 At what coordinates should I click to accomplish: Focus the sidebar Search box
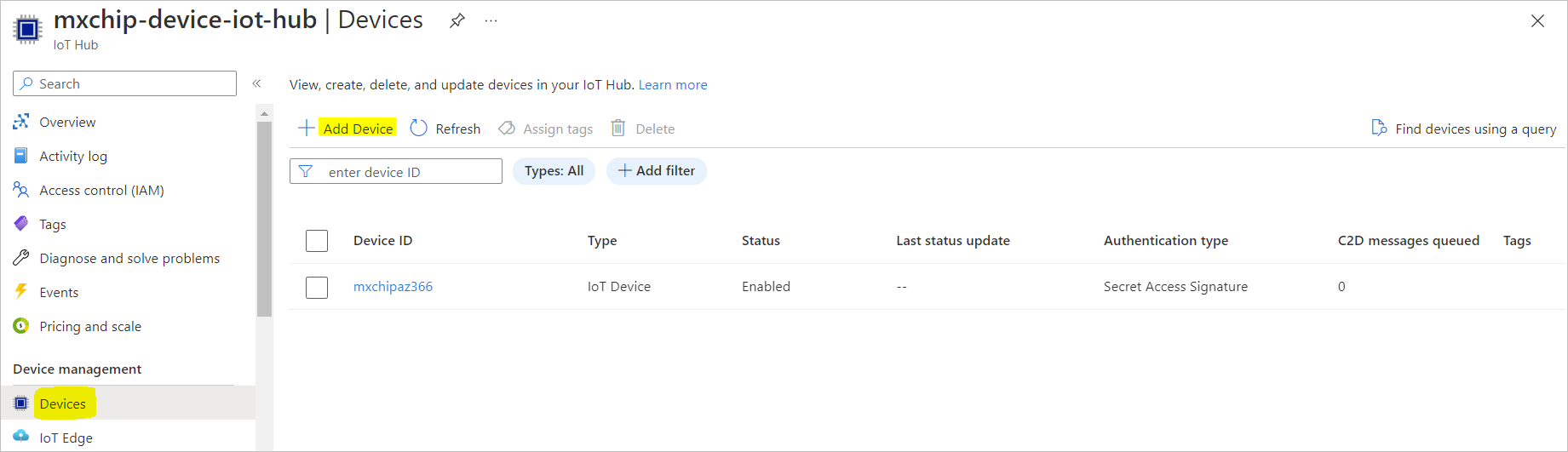(x=124, y=83)
